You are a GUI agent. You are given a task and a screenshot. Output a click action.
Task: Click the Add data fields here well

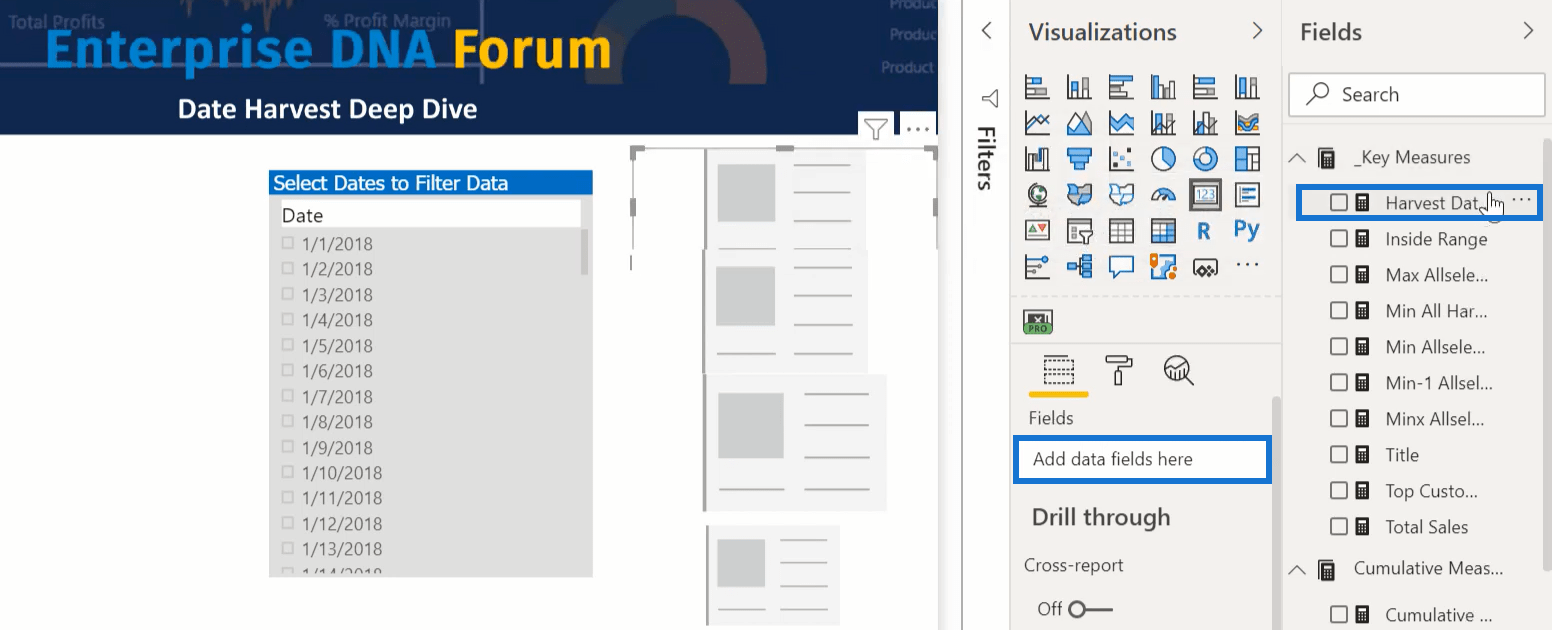[x=1141, y=460]
